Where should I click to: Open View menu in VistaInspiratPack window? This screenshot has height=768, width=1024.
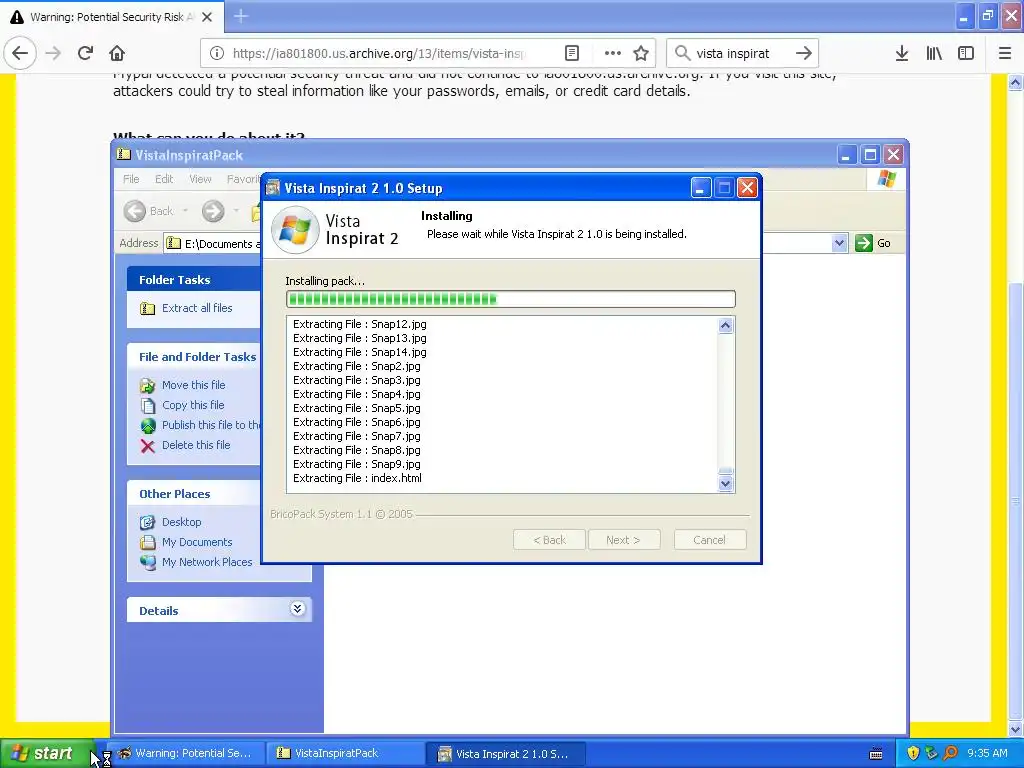point(200,179)
